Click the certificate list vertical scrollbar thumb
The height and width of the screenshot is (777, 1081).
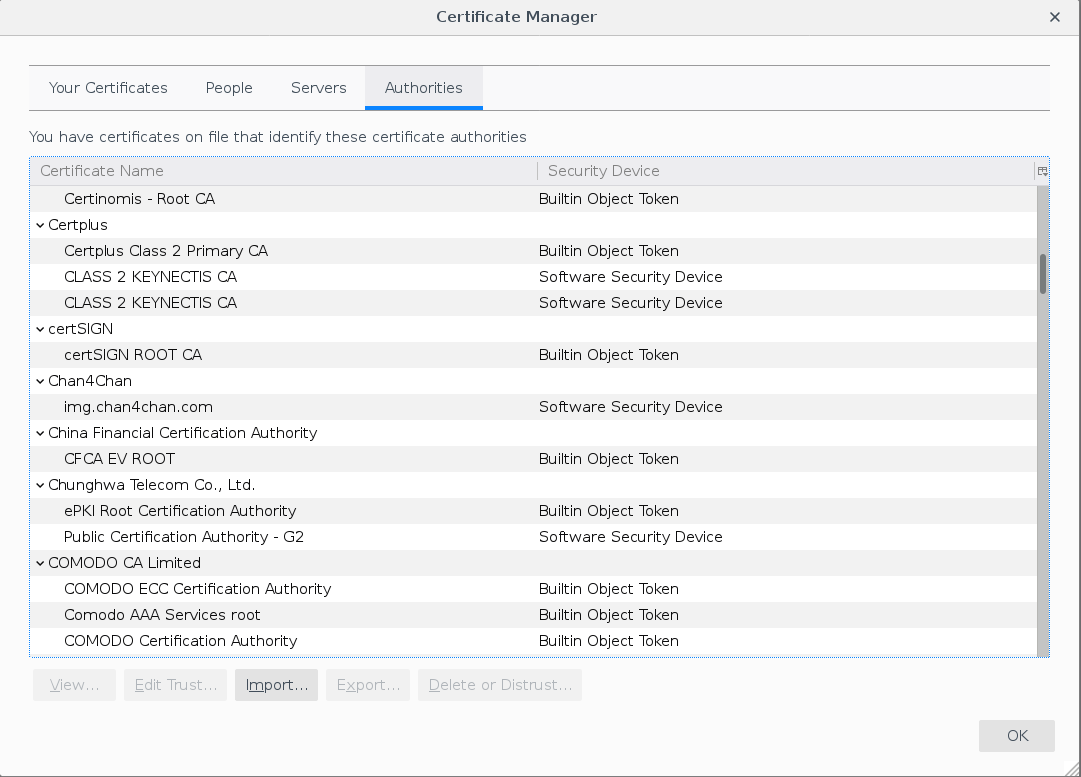pyautogui.click(x=1043, y=274)
